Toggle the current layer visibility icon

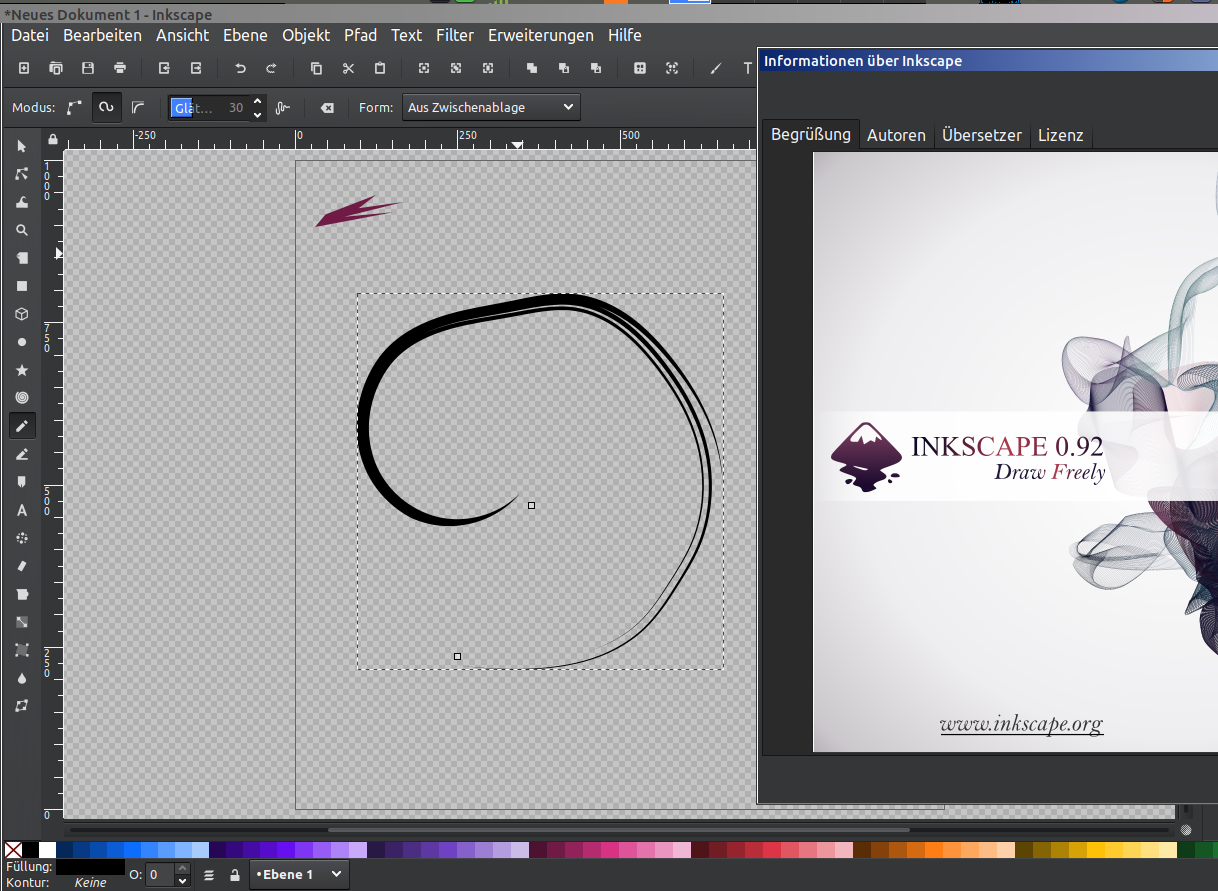[209, 875]
